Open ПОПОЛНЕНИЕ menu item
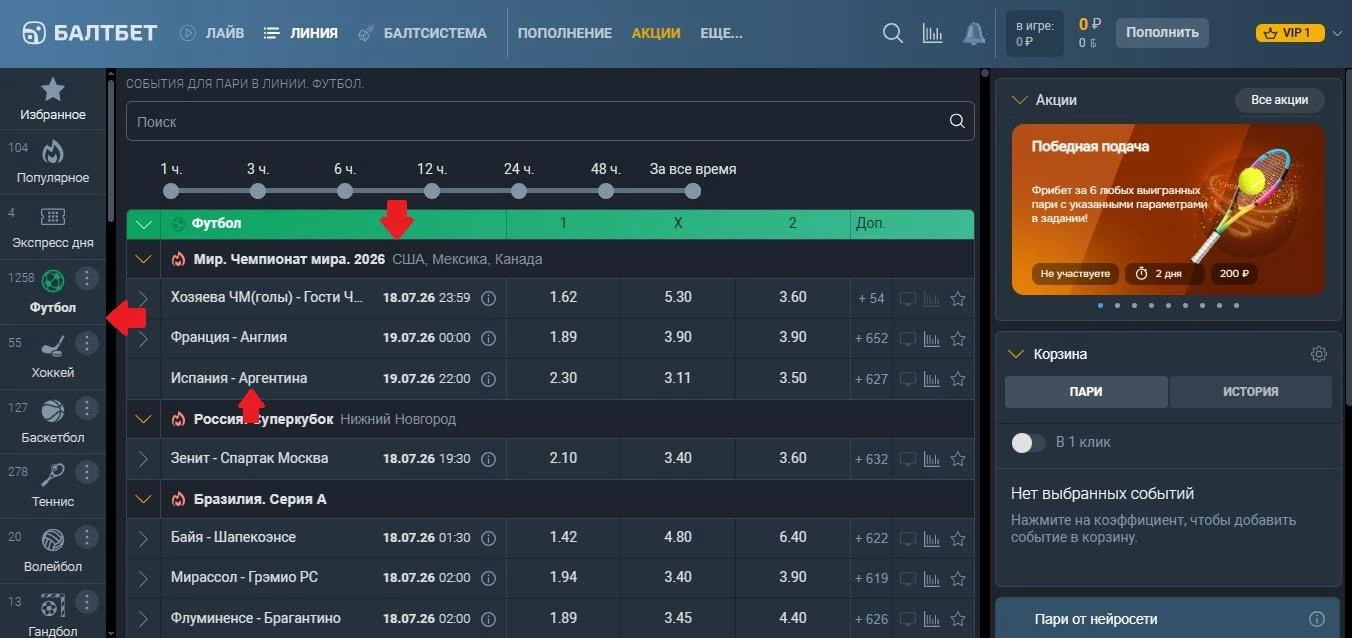 click(x=565, y=33)
